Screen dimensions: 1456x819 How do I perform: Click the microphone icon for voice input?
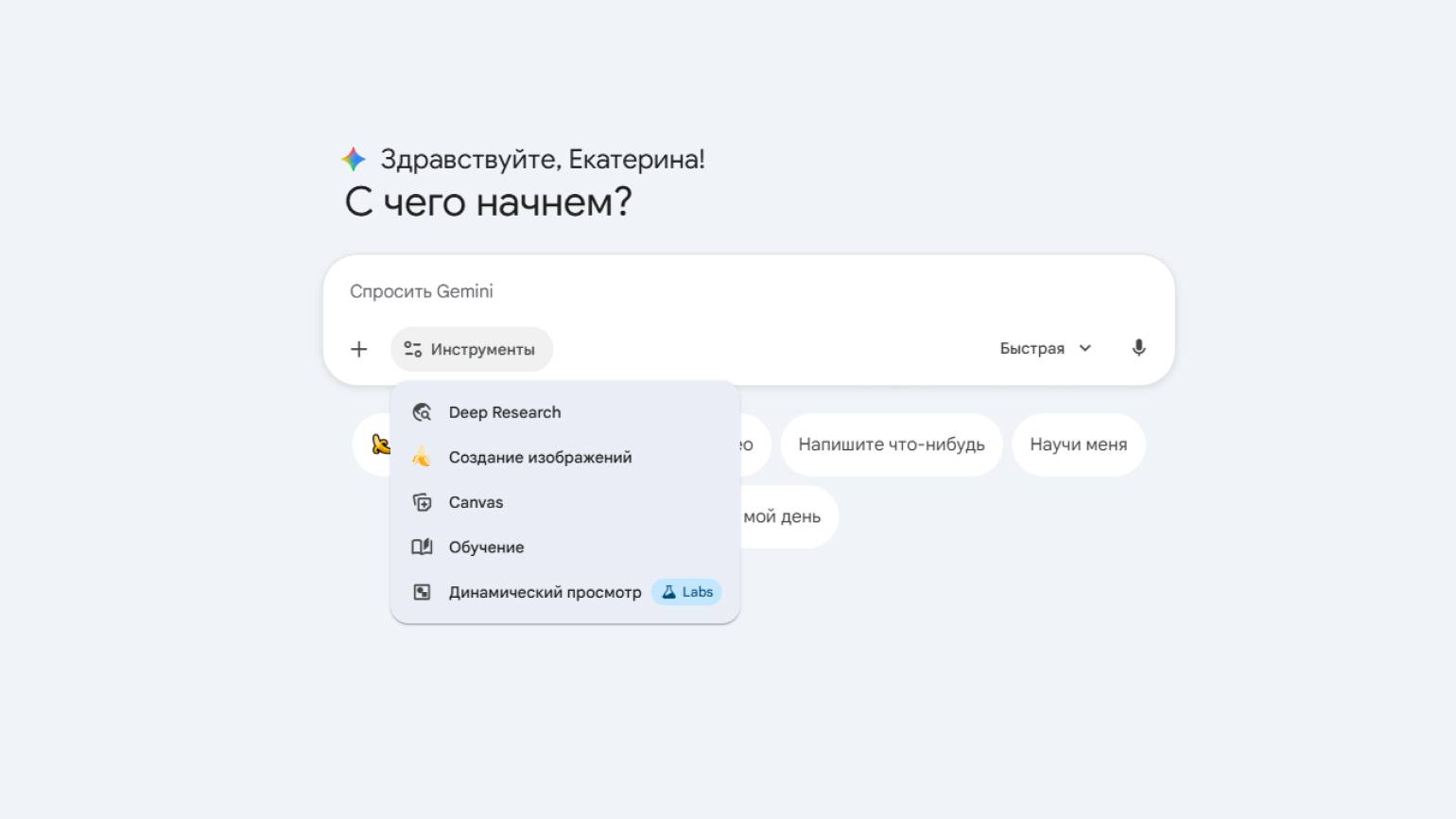tap(1138, 348)
